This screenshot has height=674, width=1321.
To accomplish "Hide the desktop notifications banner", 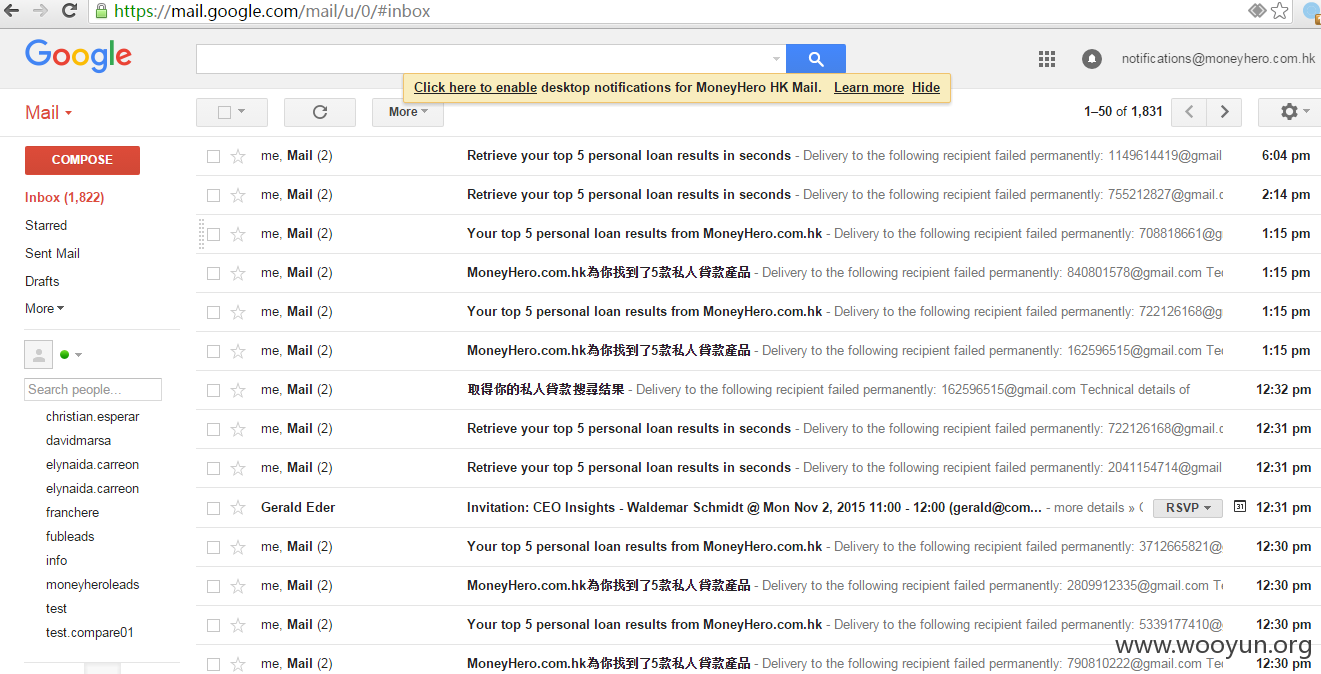I will tap(926, 88).
